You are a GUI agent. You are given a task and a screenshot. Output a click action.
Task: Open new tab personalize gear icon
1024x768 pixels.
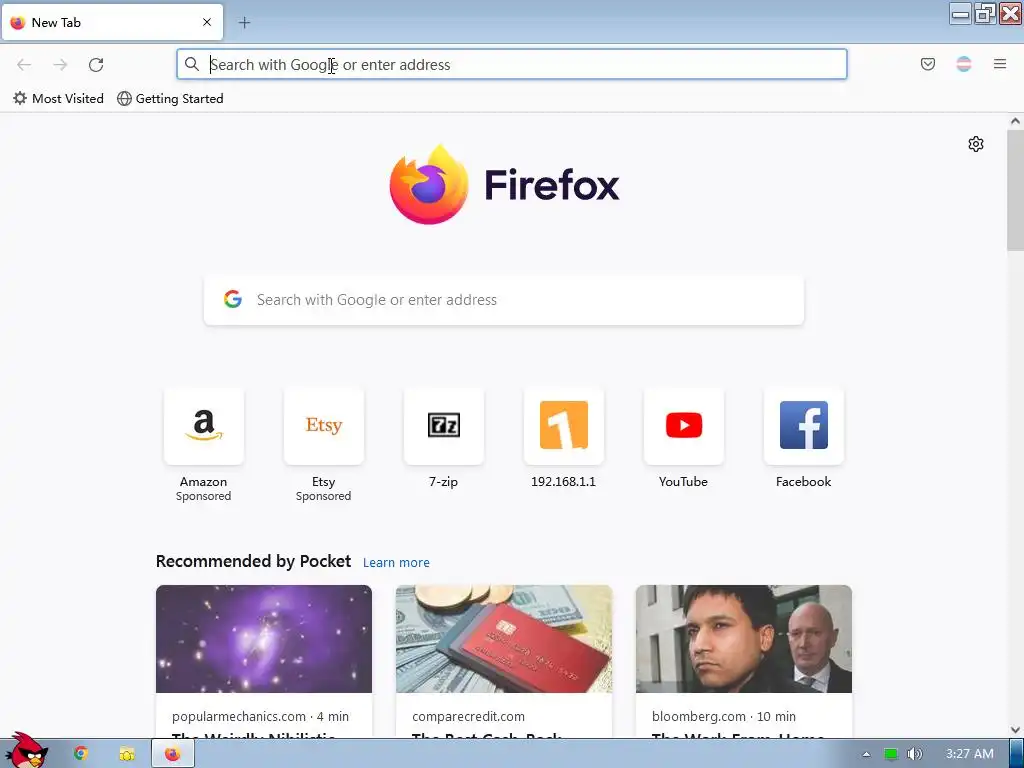point(976,144)
